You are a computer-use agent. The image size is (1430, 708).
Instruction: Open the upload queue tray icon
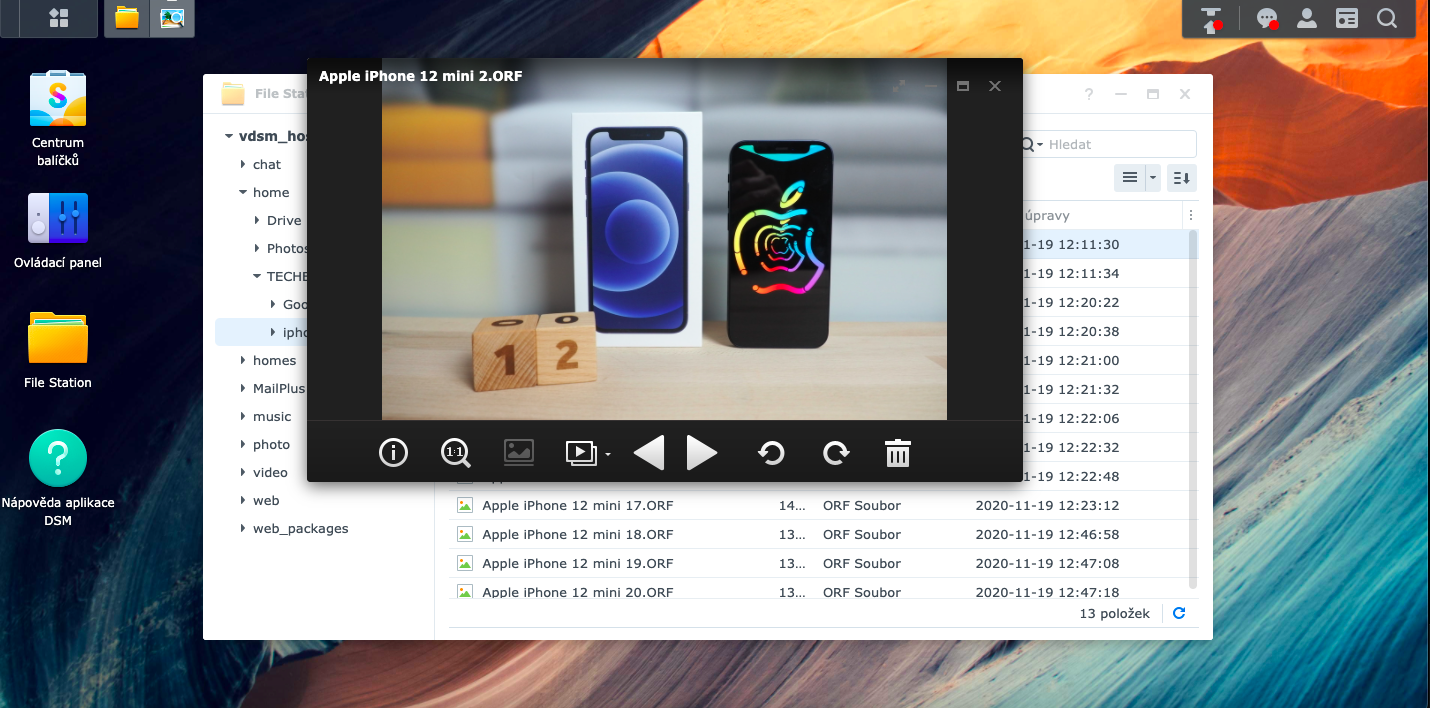point(1212,18)
